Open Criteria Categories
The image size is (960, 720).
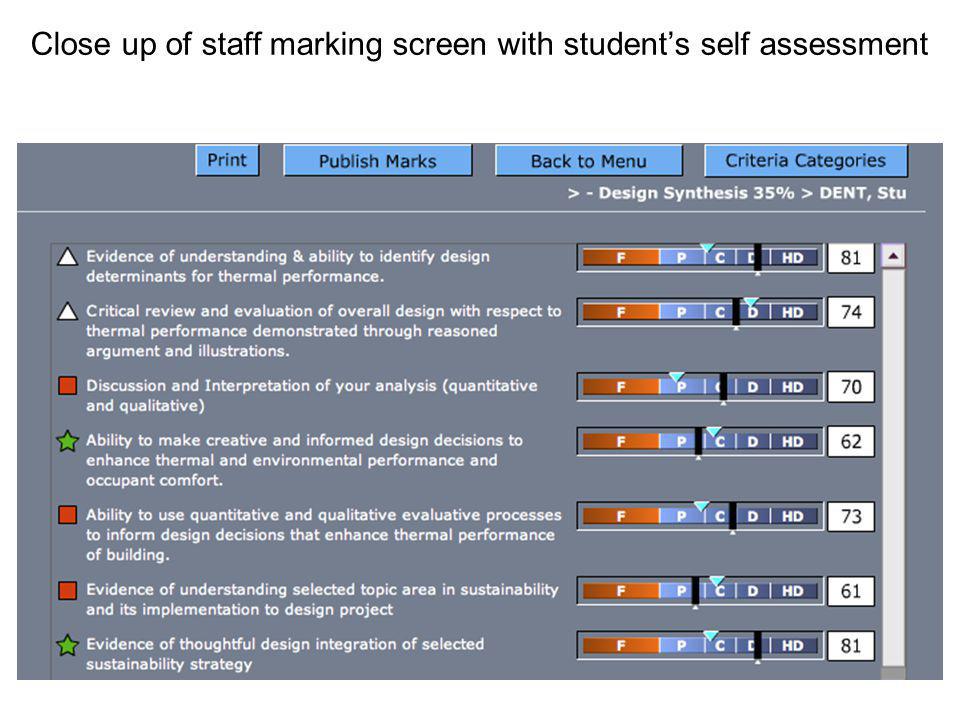806,160
